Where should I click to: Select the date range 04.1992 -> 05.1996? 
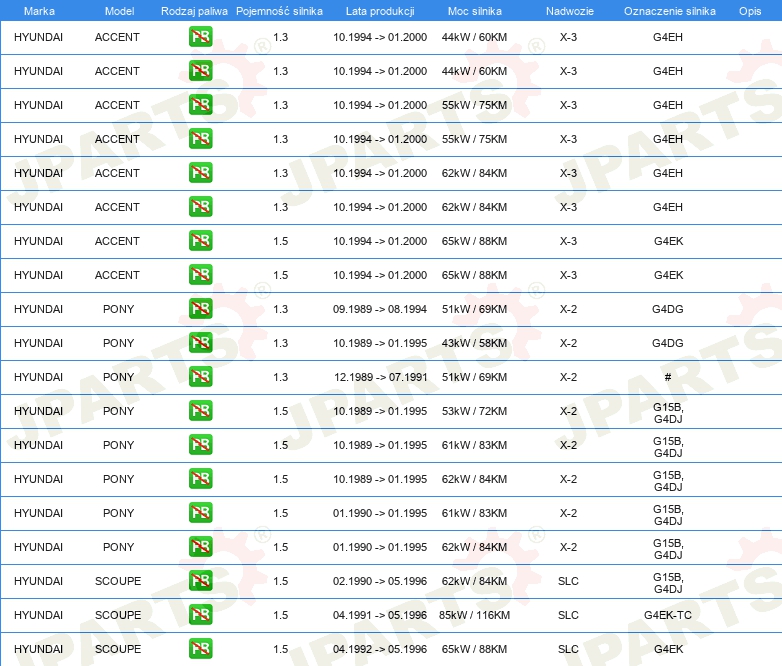click(380, 649)
